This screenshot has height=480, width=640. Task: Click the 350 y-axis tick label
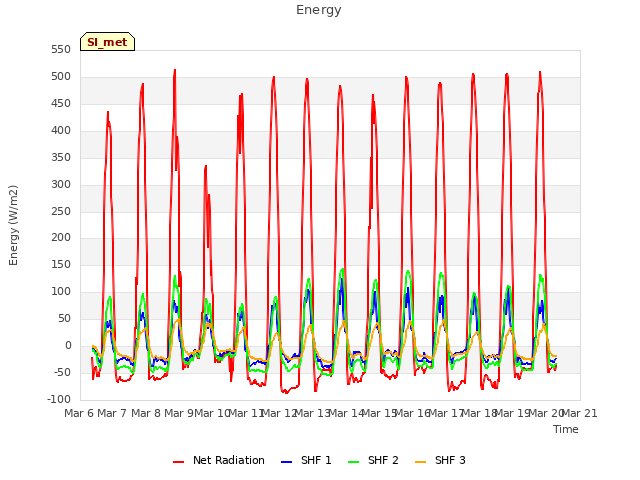(61, 158)
